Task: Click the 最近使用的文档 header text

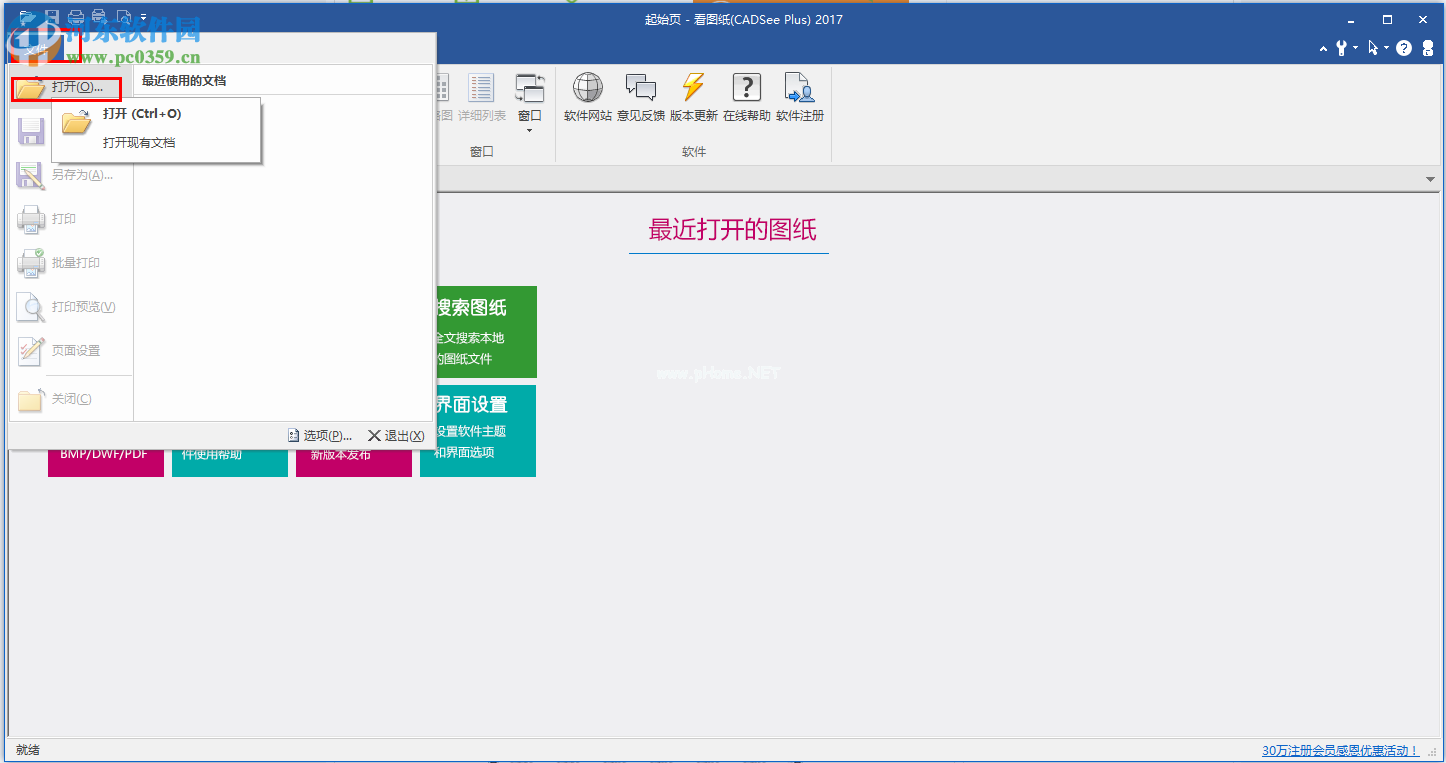Action: (x=184, y=81)
